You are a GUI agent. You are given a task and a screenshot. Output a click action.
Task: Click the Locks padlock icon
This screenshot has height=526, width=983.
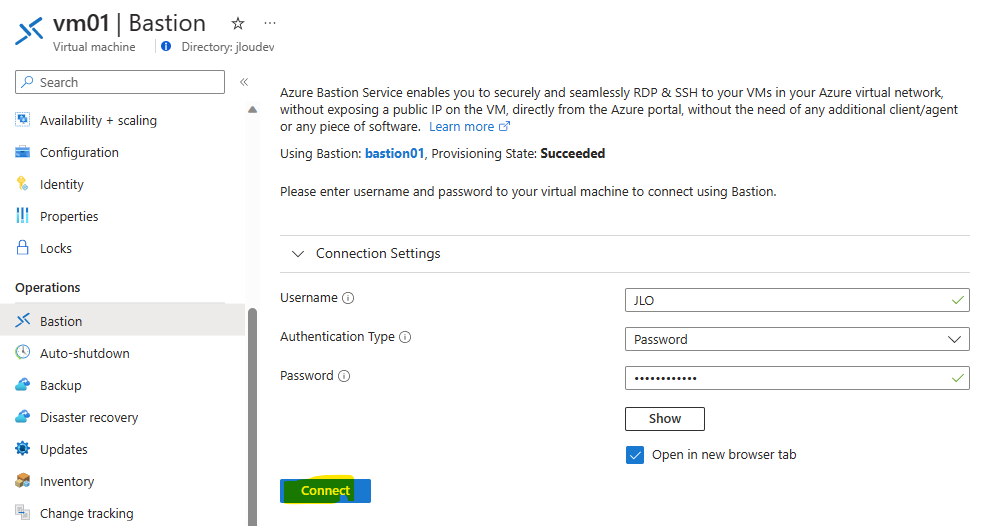click(x=23, y=248)
